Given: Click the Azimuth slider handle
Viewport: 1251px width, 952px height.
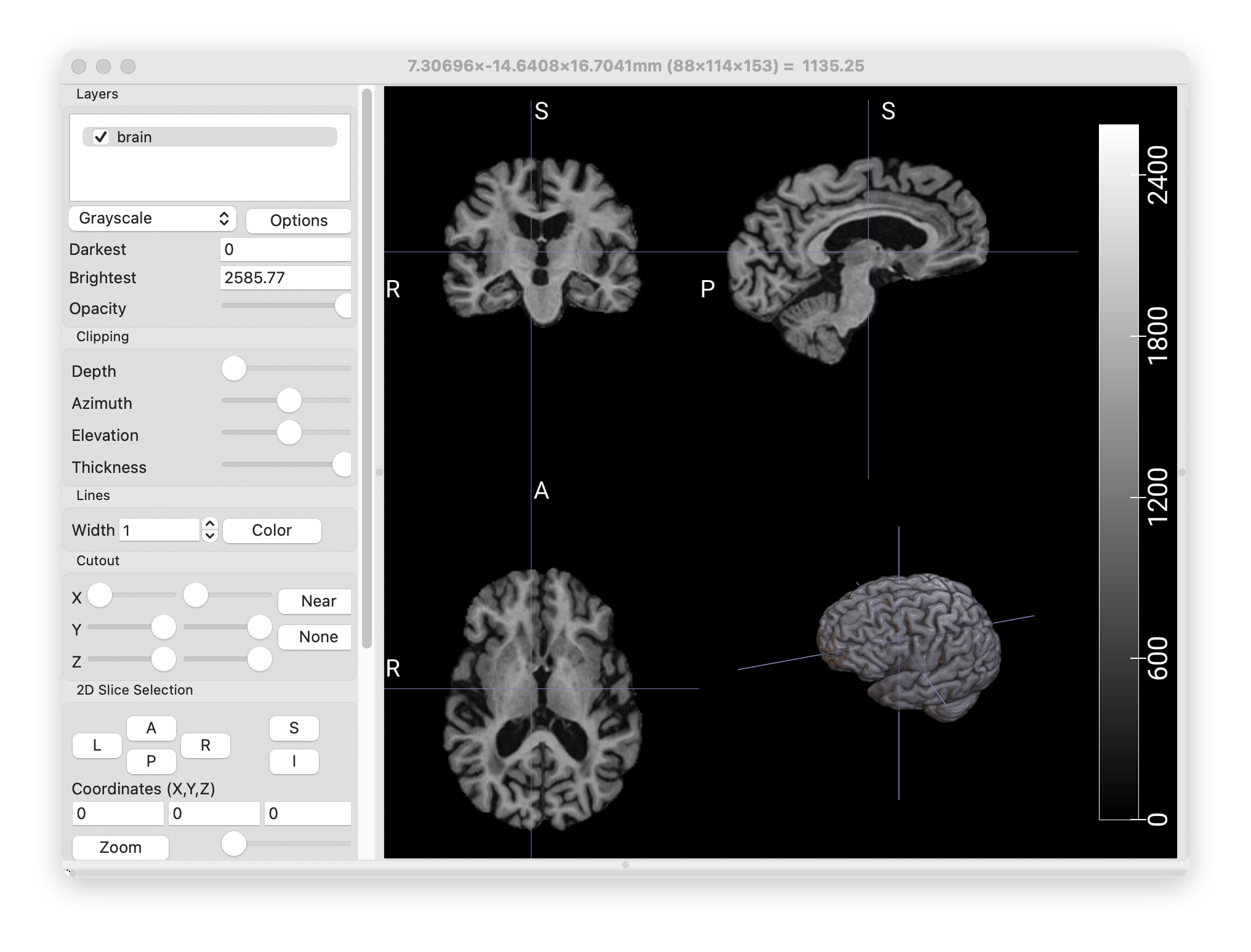Looking at the screenshot, I should (289, 401).
